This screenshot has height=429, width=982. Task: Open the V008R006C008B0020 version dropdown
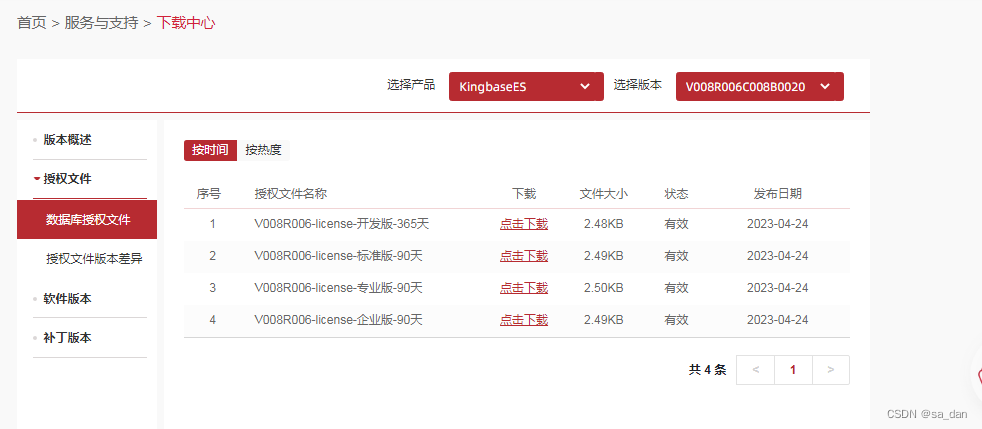tap(759, 86)
